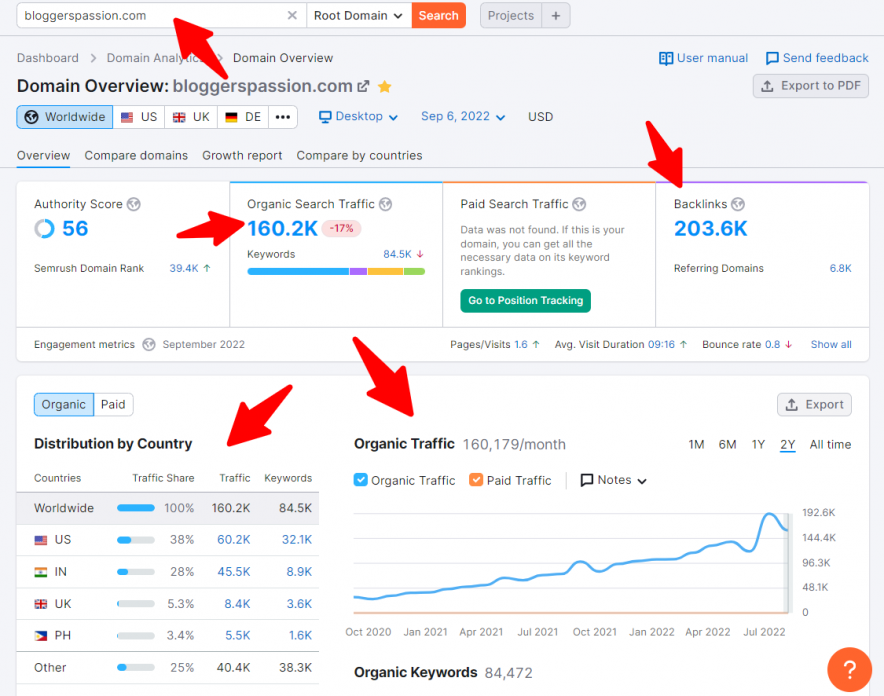
Task: Click the orange Search button
Action: pos(439,15)
